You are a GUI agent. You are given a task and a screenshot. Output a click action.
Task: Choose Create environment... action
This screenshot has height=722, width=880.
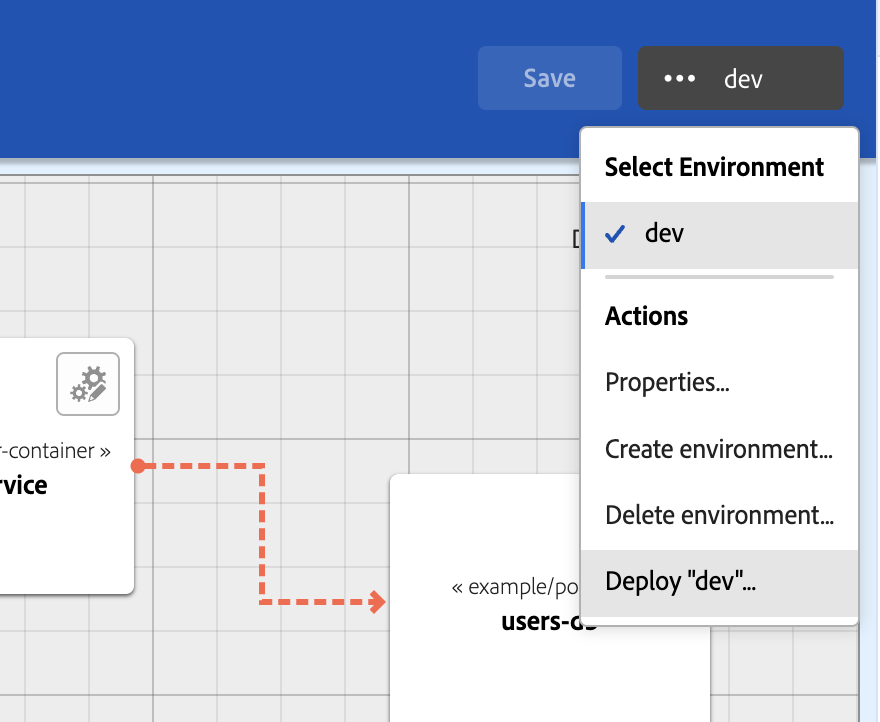[719, 449]
